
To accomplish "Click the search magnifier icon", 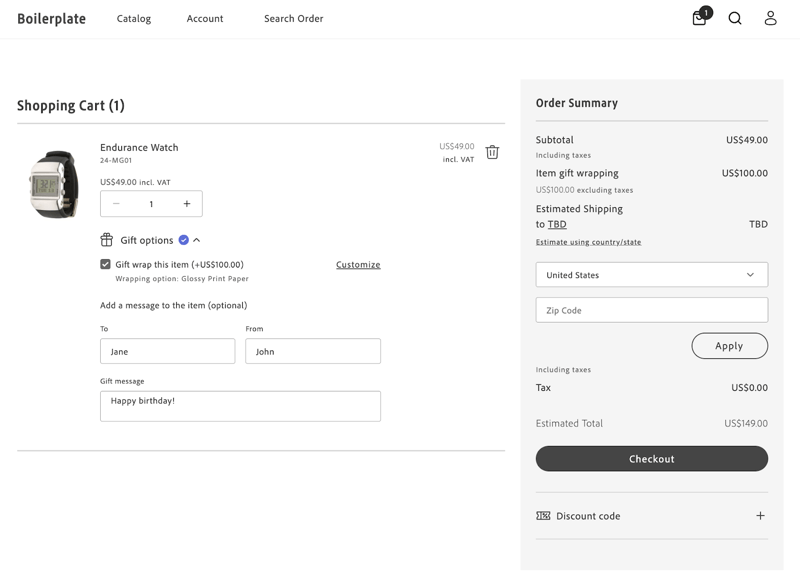I will tap(735, 18).
